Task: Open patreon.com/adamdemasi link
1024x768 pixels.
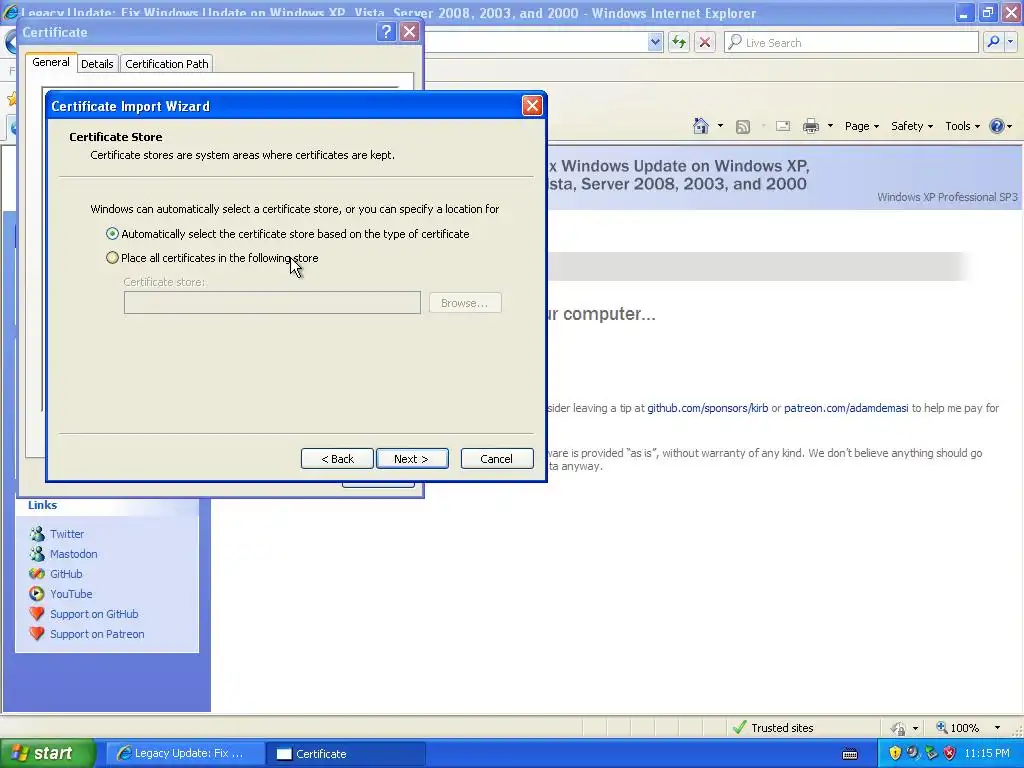Action: (846, 408)
